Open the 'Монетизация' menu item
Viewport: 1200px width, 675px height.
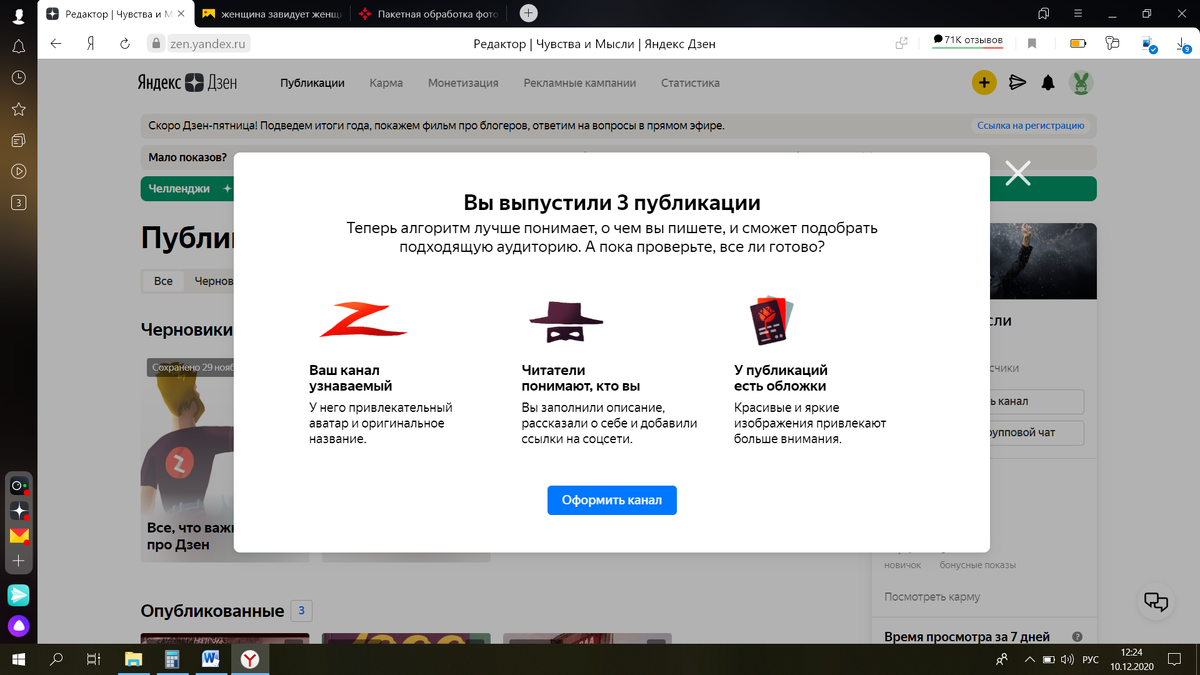point(463,83)
